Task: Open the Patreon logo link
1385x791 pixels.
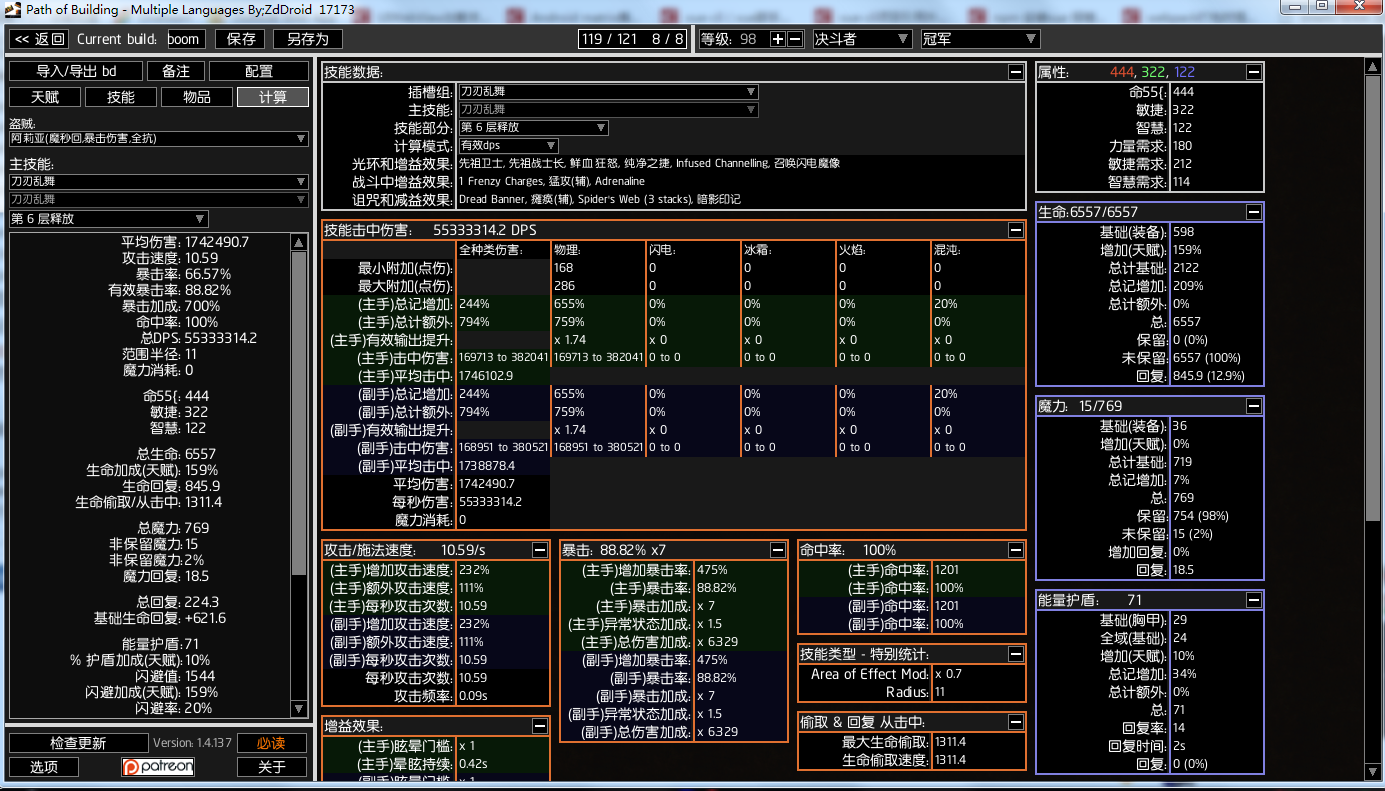Action: point(158,766)
